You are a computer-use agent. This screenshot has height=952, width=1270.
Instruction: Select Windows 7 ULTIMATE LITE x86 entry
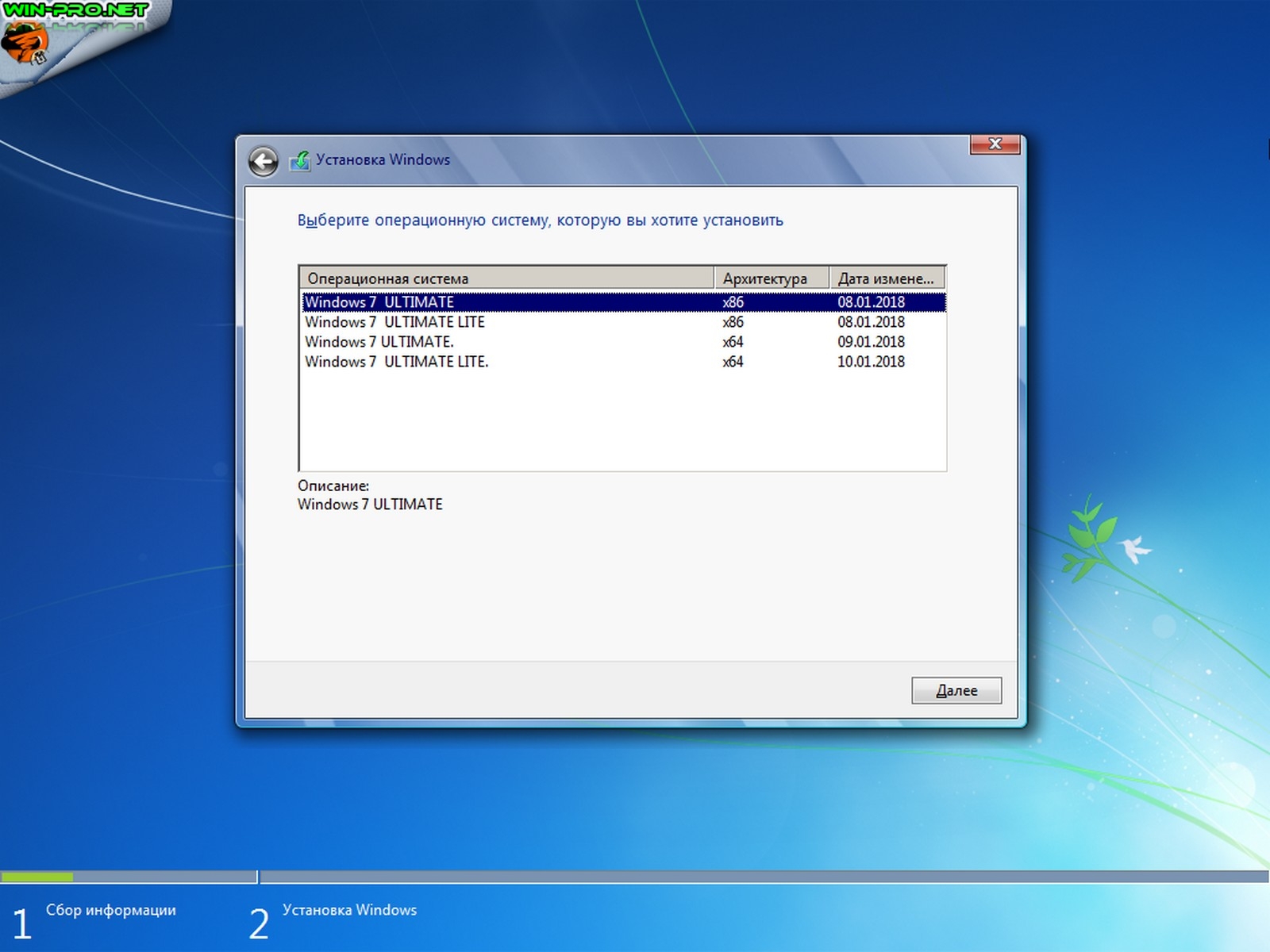point(624,322)
